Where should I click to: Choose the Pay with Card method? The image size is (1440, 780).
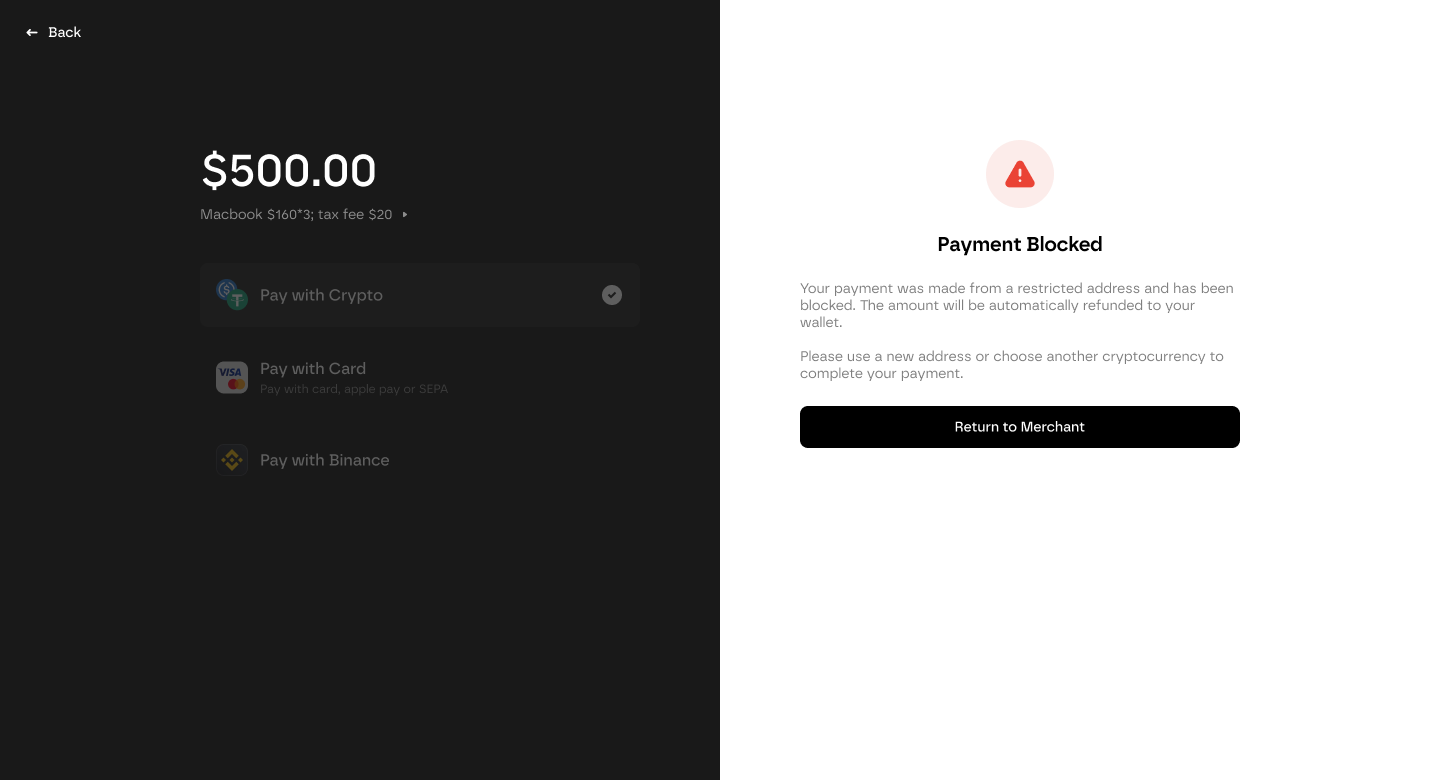tap(420, 377)
